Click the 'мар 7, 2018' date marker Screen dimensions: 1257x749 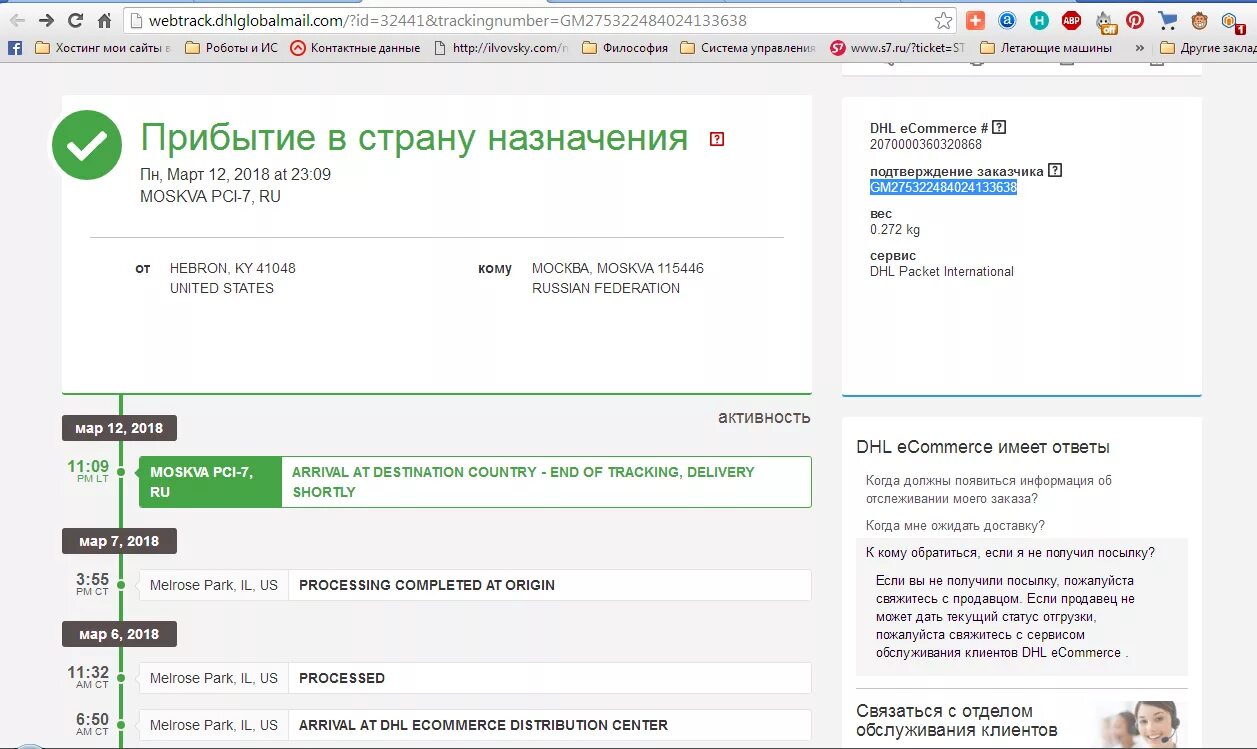(x=119, y=541)
